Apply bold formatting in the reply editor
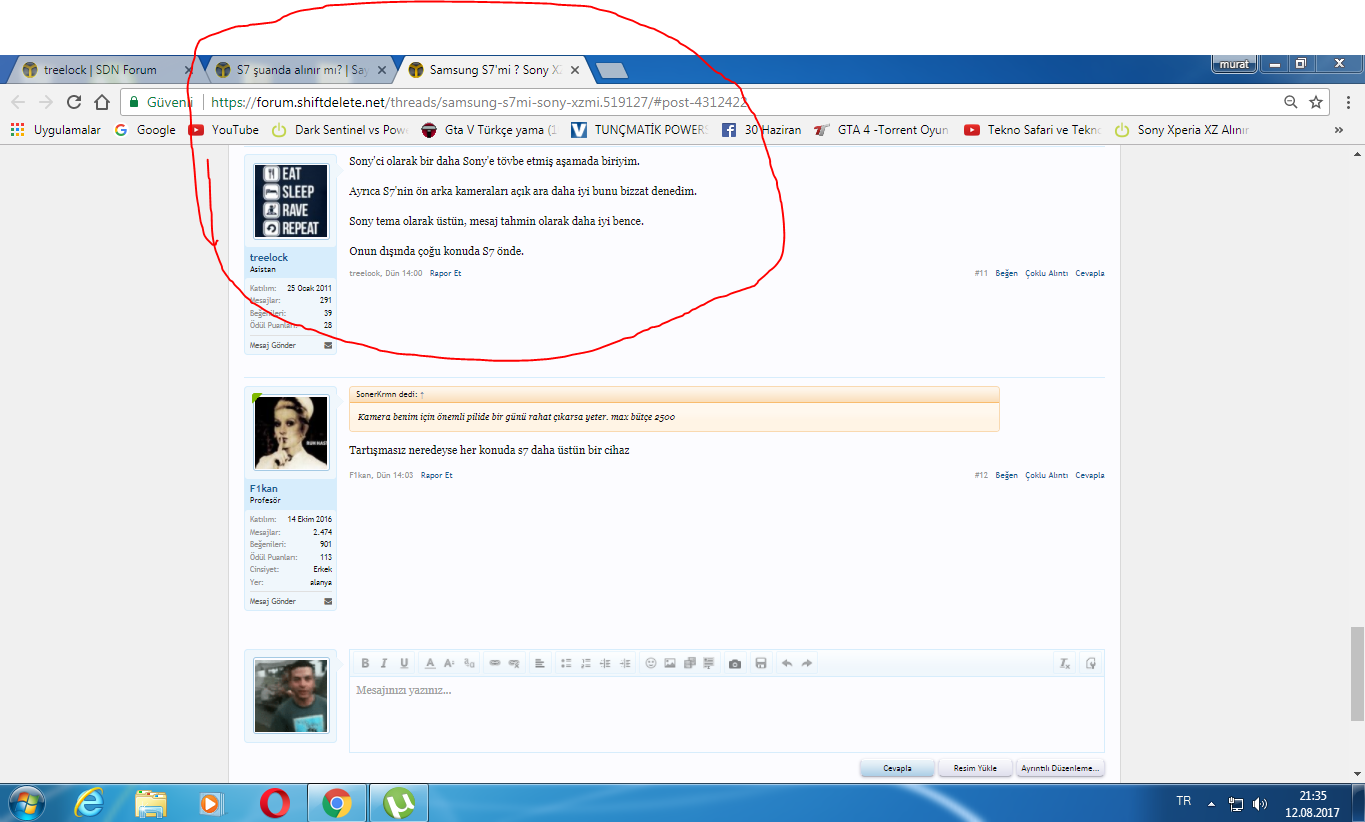Image resolution: width=1365 pixels, height=822 pixels. tap(365, 663)
